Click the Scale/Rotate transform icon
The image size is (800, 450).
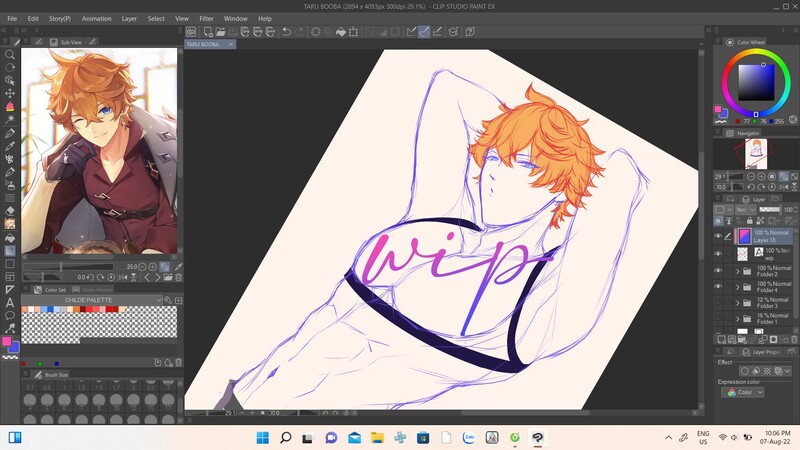click(x=353, y=32)
